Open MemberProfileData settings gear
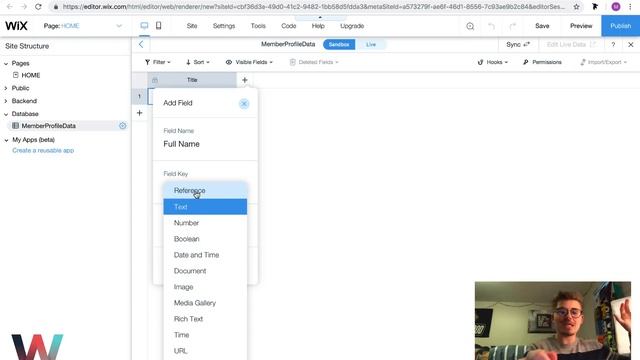This screenshot has width=640, height=360. tap(122, 126)
